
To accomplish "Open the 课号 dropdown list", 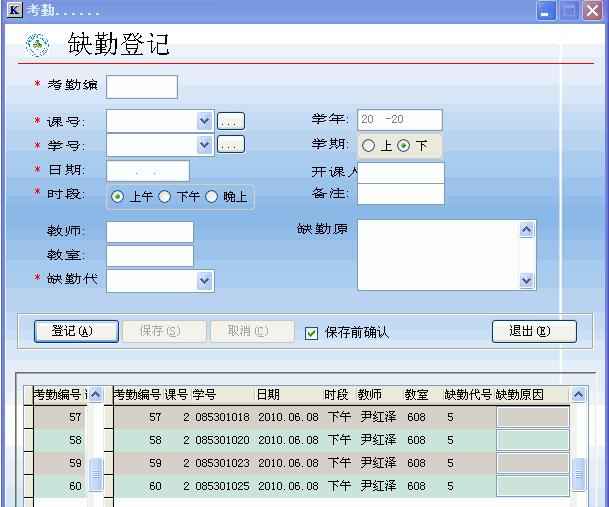I will pyautogui.click(x=205, y=121).
